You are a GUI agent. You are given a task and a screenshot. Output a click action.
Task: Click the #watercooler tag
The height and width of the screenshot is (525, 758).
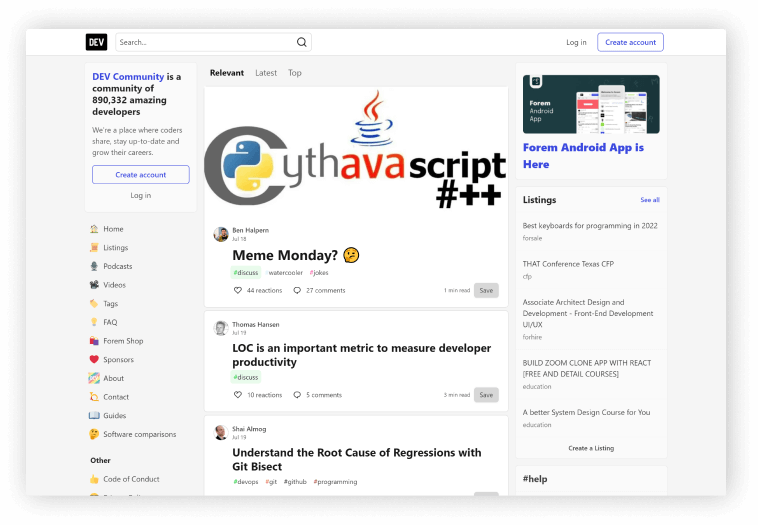(284, 273)
